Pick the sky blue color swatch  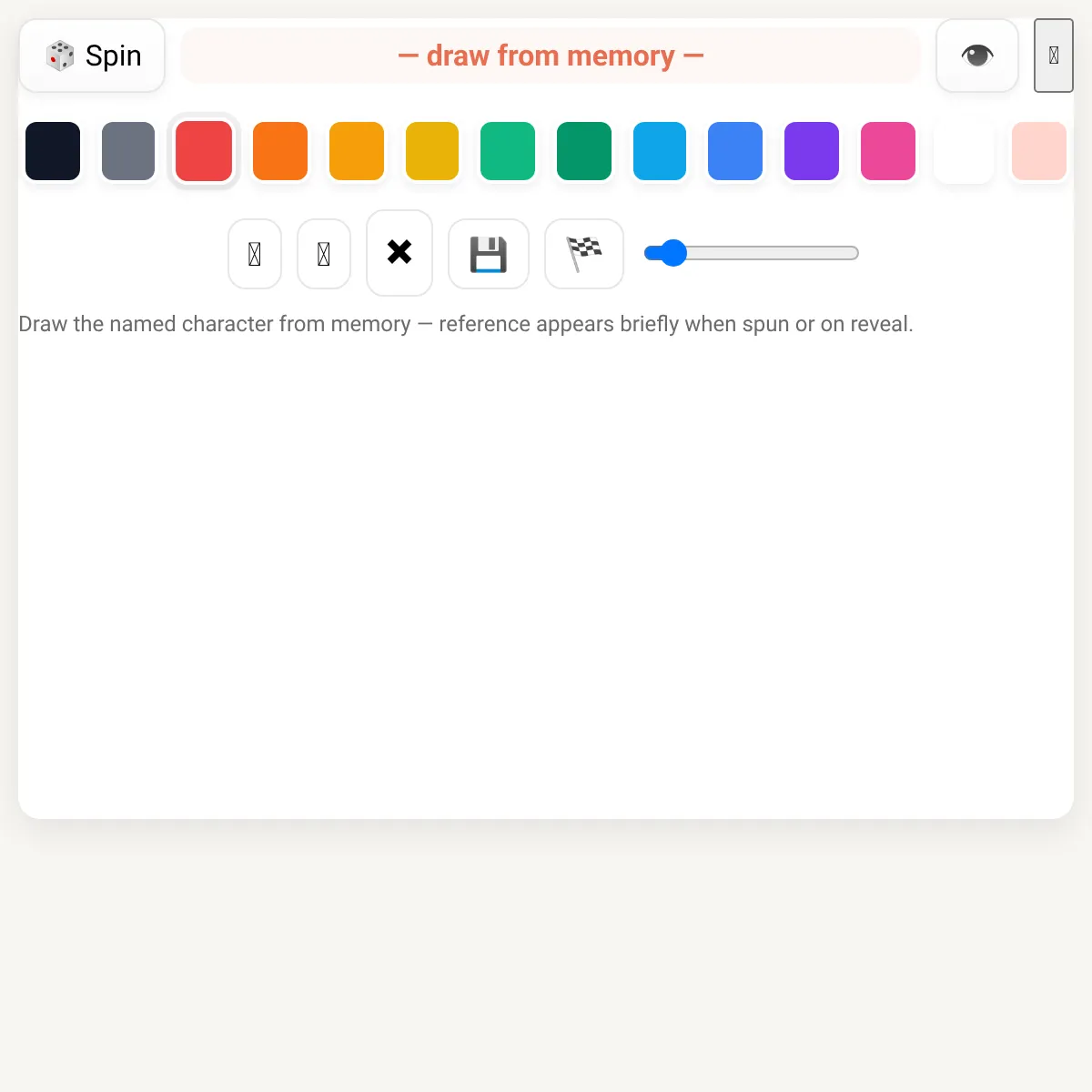[x=660, y=151]
